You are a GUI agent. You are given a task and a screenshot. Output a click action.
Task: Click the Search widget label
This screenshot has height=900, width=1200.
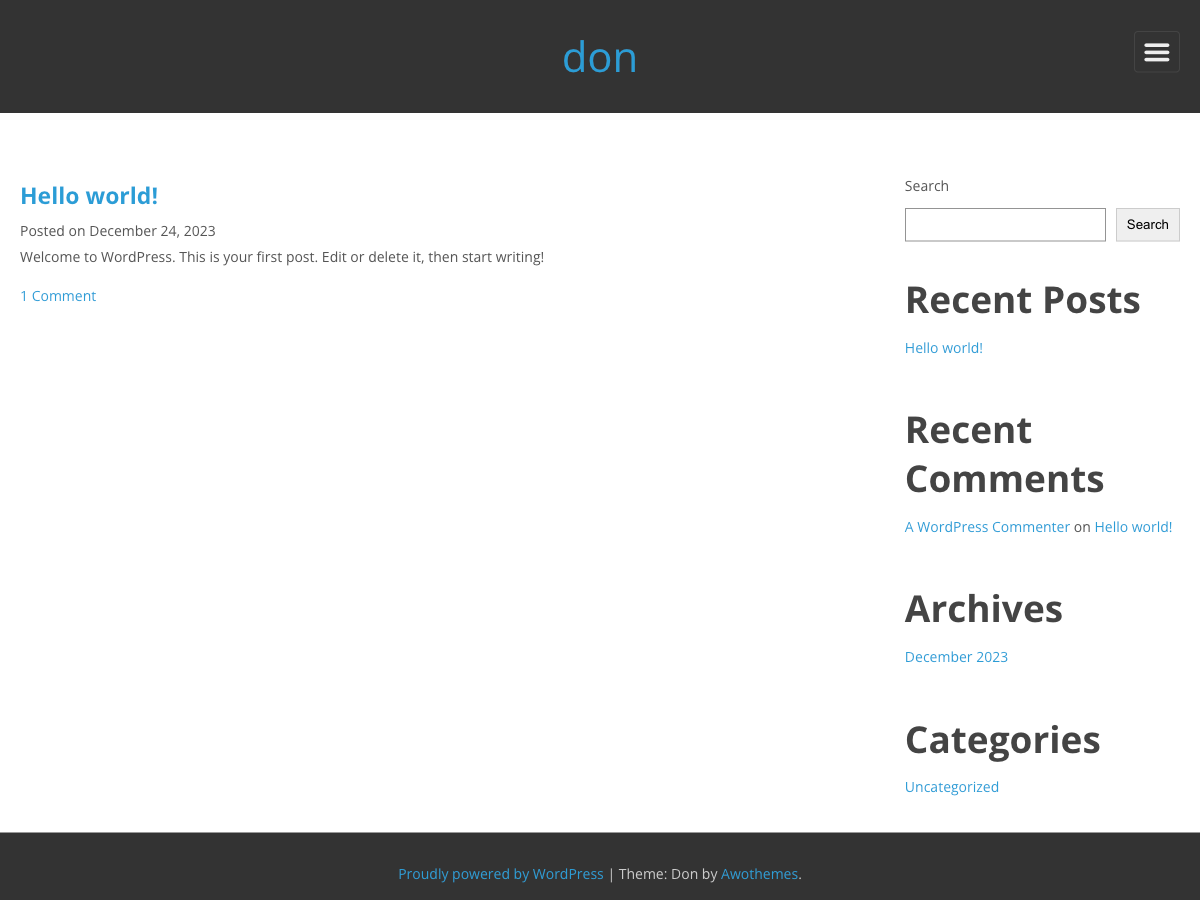(x=926, y=185)
